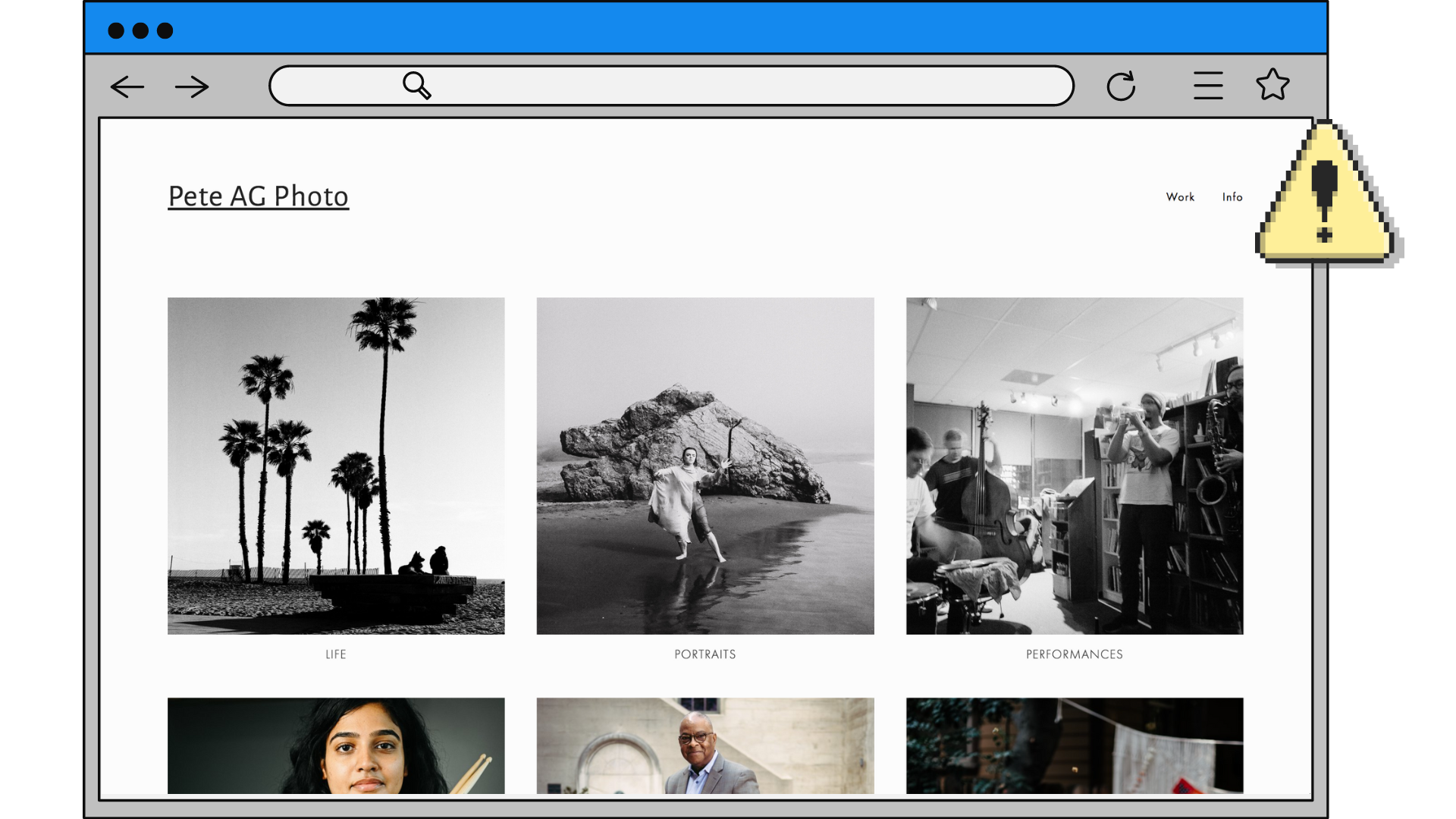Go to Pete AG Photo homepage link
This screenshot has width=1456, height=819.
click(x=258, y=196)
